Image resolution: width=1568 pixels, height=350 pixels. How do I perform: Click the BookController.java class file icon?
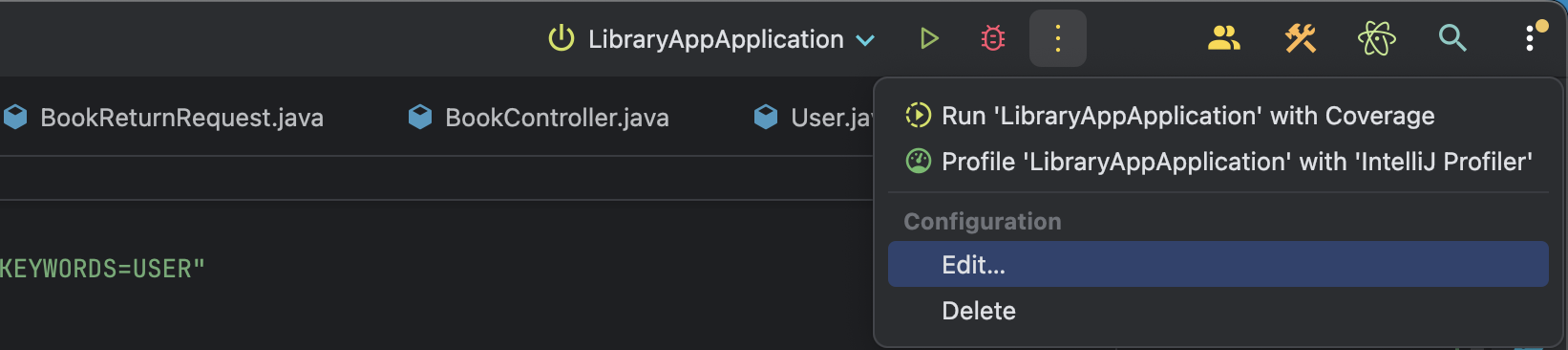click(x=420, y=117)
